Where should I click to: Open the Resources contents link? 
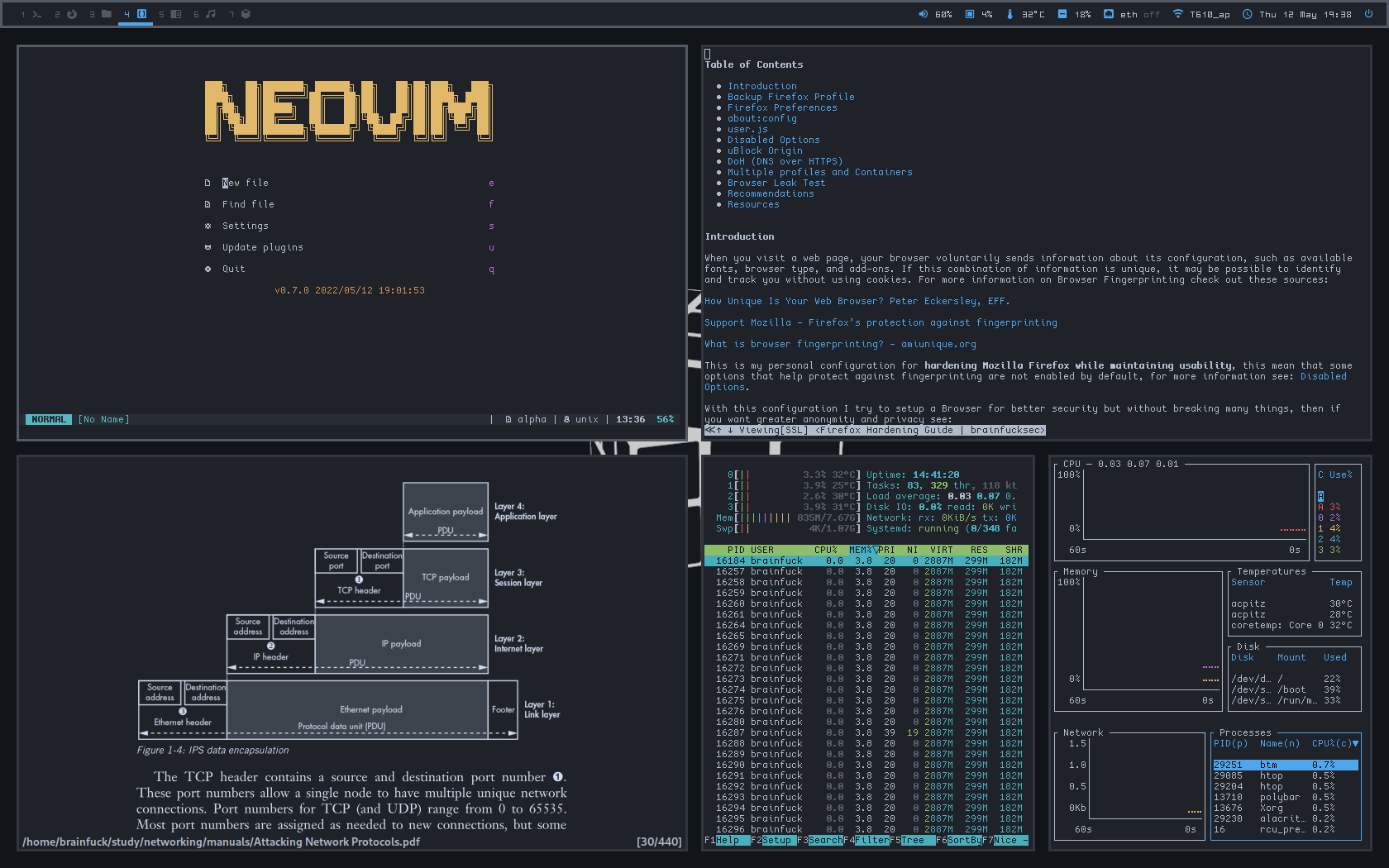point(753,204)
